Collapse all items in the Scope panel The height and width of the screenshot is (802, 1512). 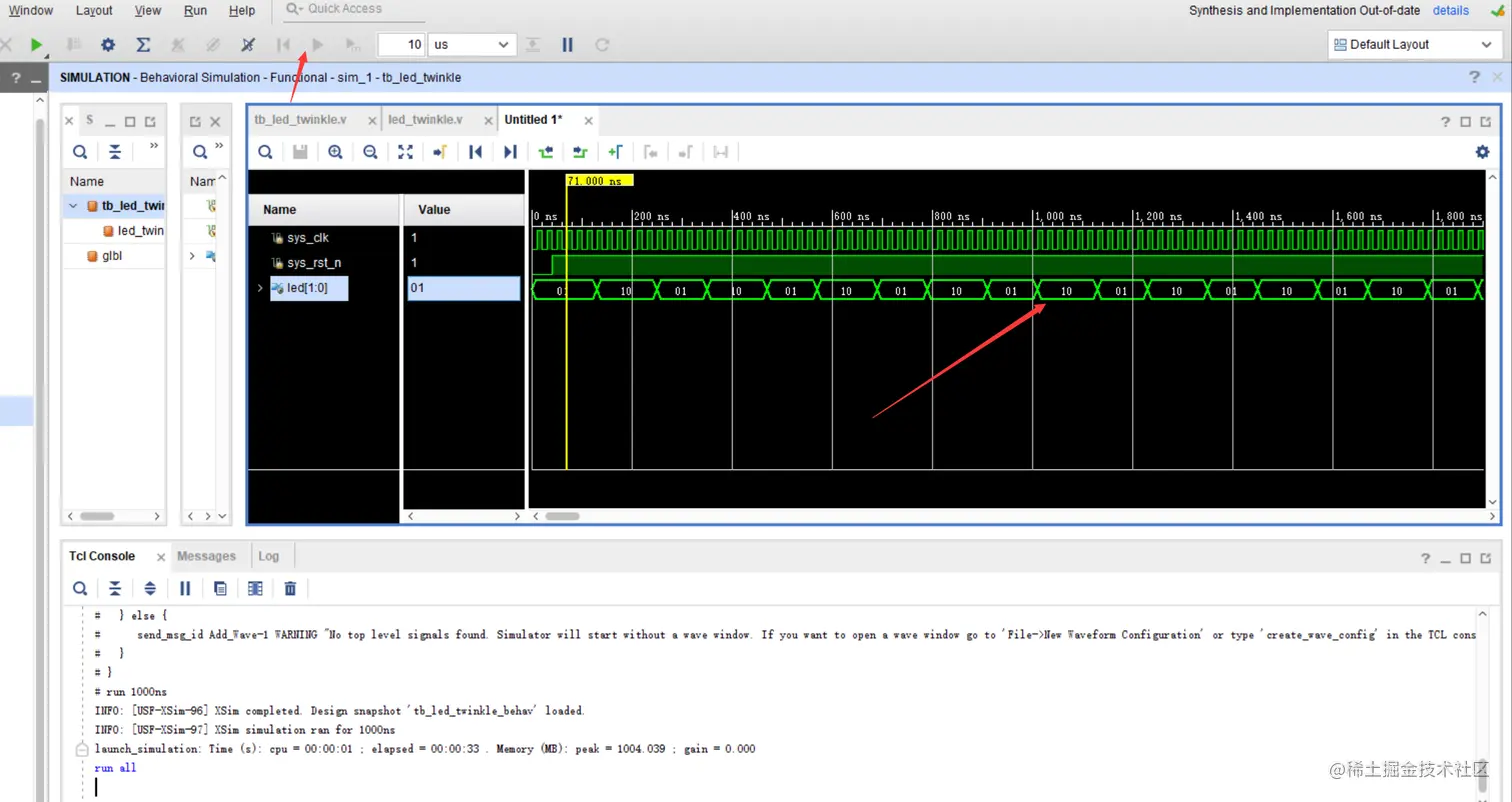click(x=115, y=152)
